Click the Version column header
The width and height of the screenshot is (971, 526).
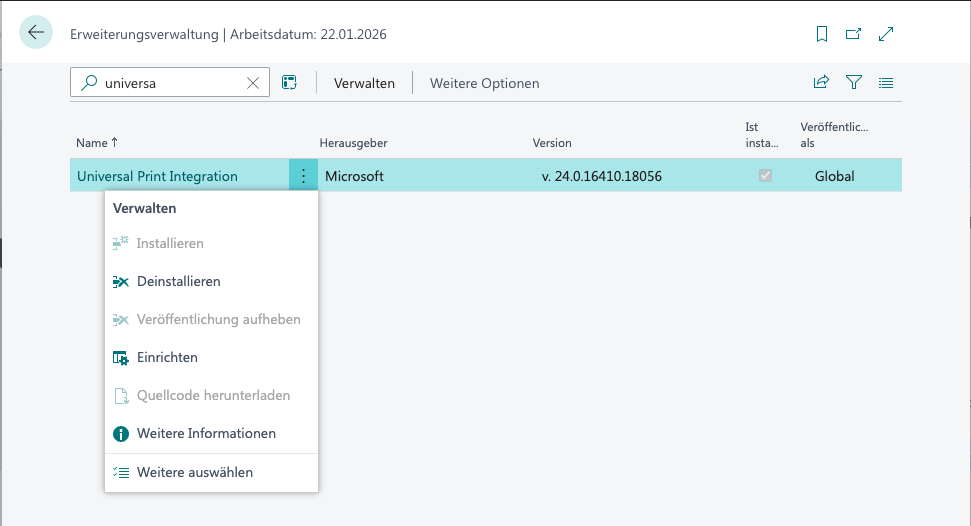click(552, 142)
